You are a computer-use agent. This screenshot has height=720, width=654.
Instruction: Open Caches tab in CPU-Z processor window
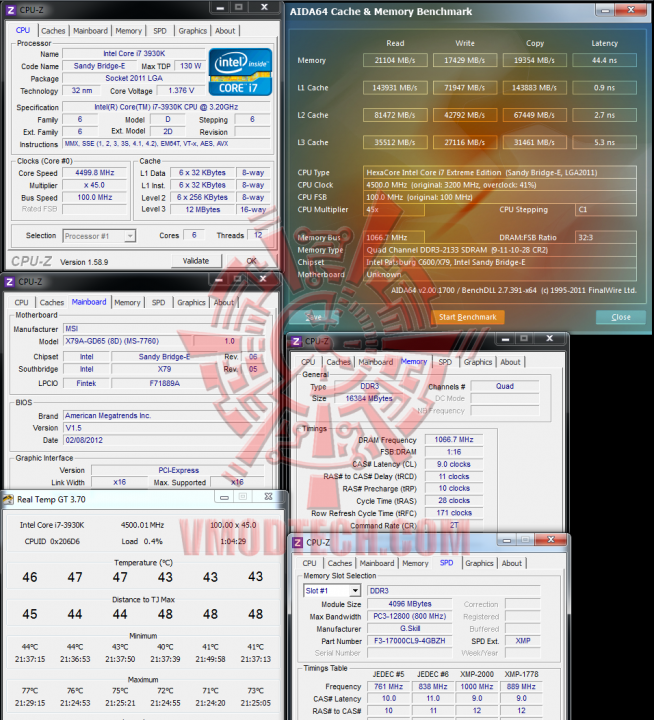coord(53,31)
